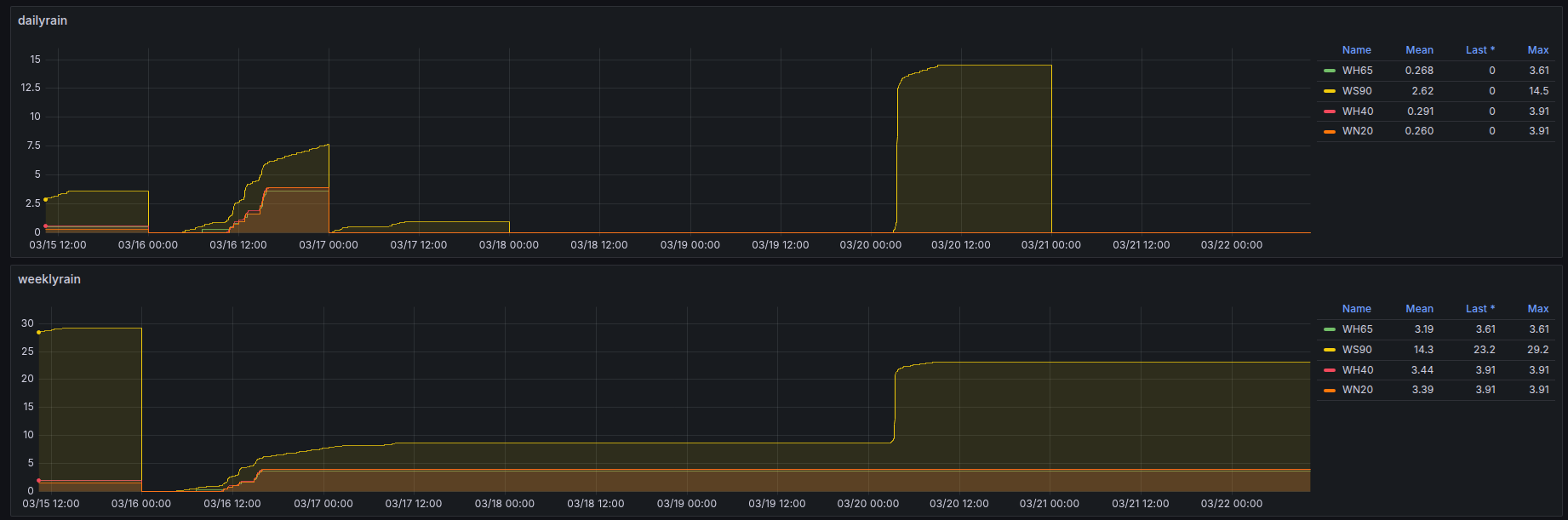Toggle WH65 series in weeklyrain legend
This screenshot has height=520, width=1568.
(x=1357, y=329)
